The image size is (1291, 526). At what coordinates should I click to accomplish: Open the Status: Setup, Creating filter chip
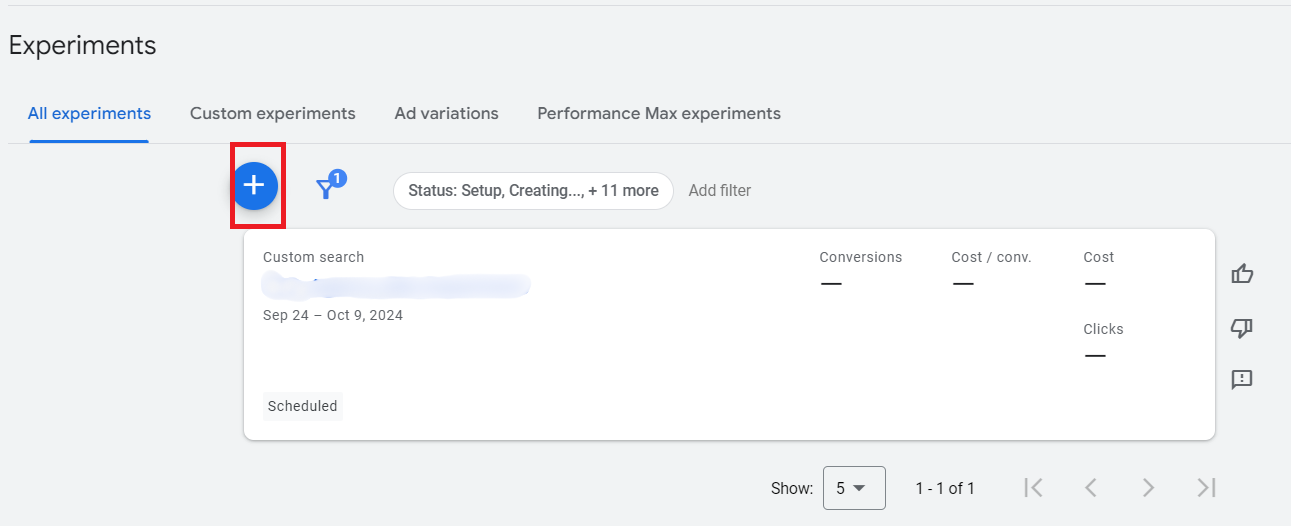click(533, 190)
